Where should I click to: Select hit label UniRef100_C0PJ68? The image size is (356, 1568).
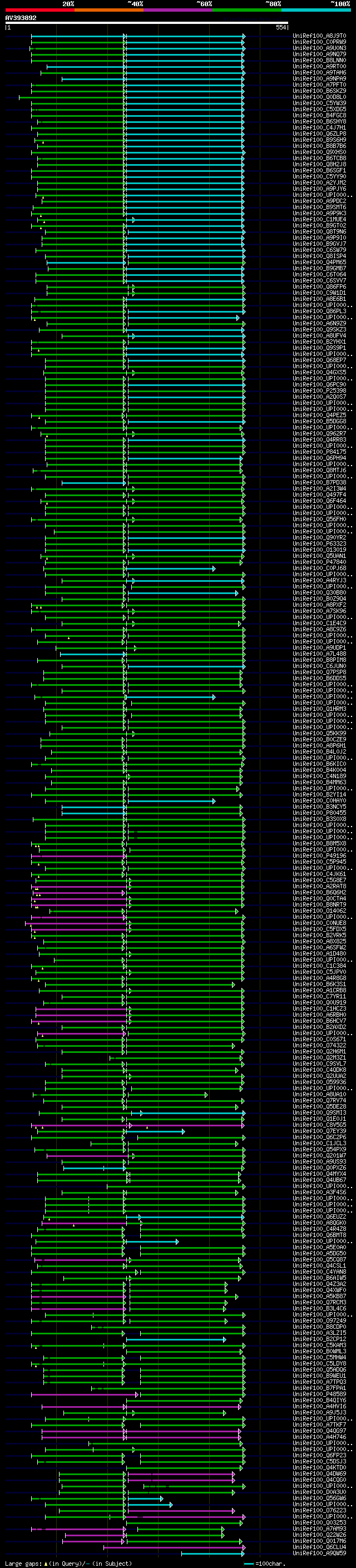click(x=319, y=568)
